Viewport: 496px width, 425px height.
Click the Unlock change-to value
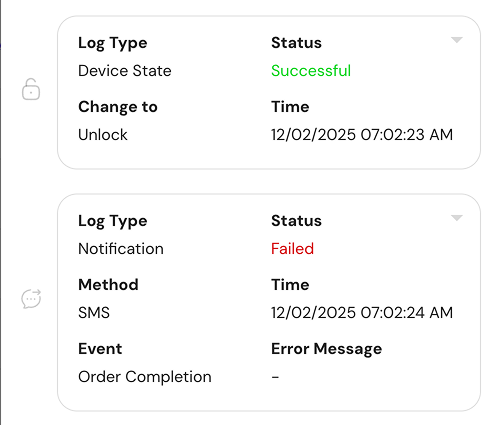coord(103,135)
